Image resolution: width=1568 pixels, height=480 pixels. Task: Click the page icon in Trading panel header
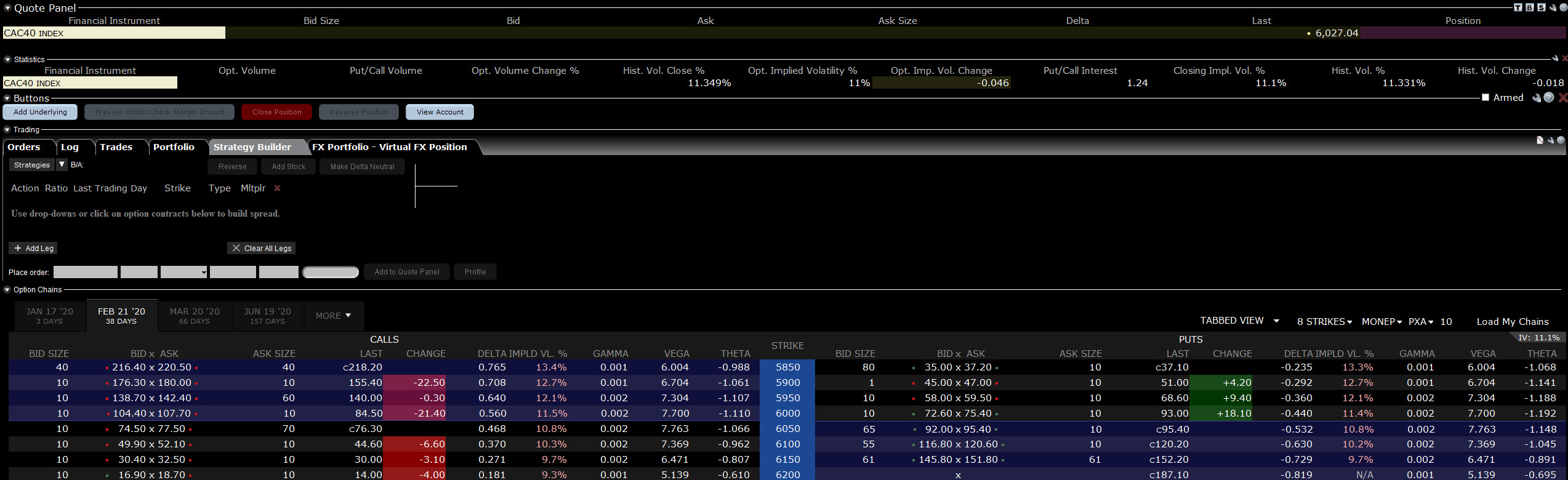(x=1540, y=140)
